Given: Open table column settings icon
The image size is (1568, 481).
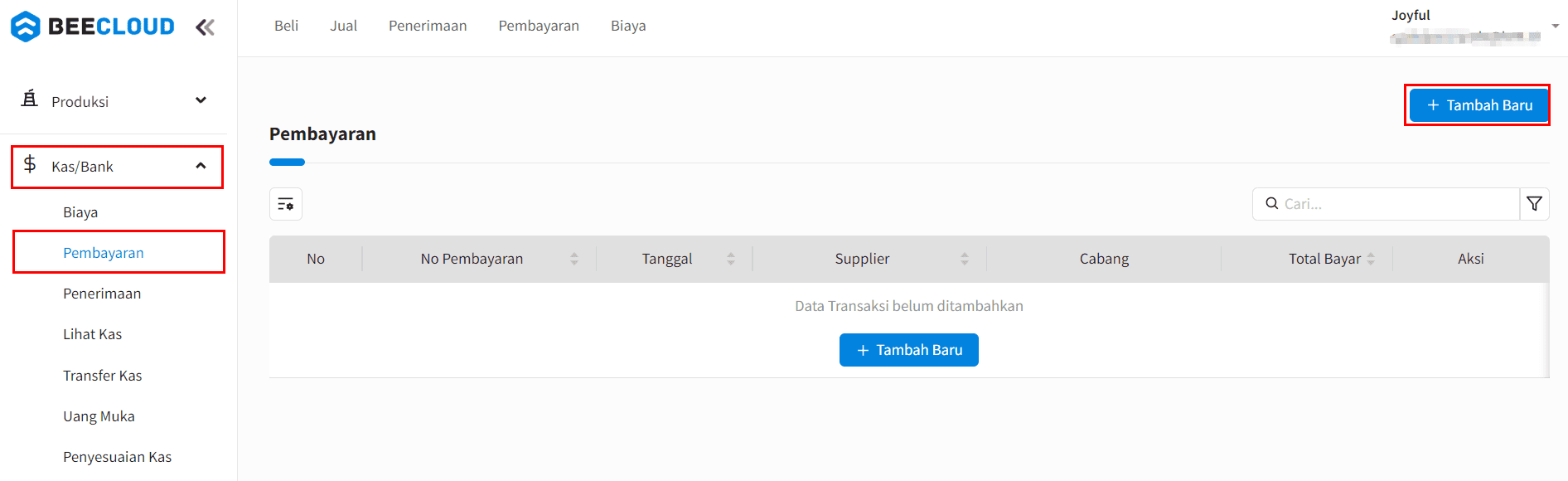Looking at the screenshot, I should (286, 204).
